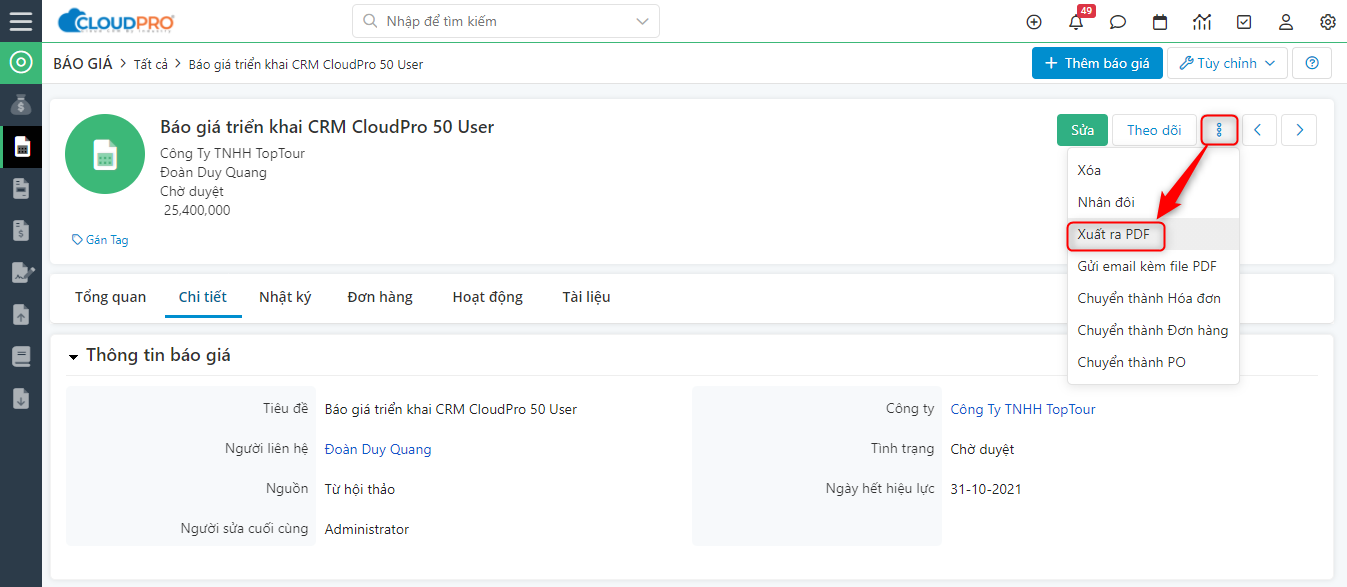Click the CloudPro logo

117,21
